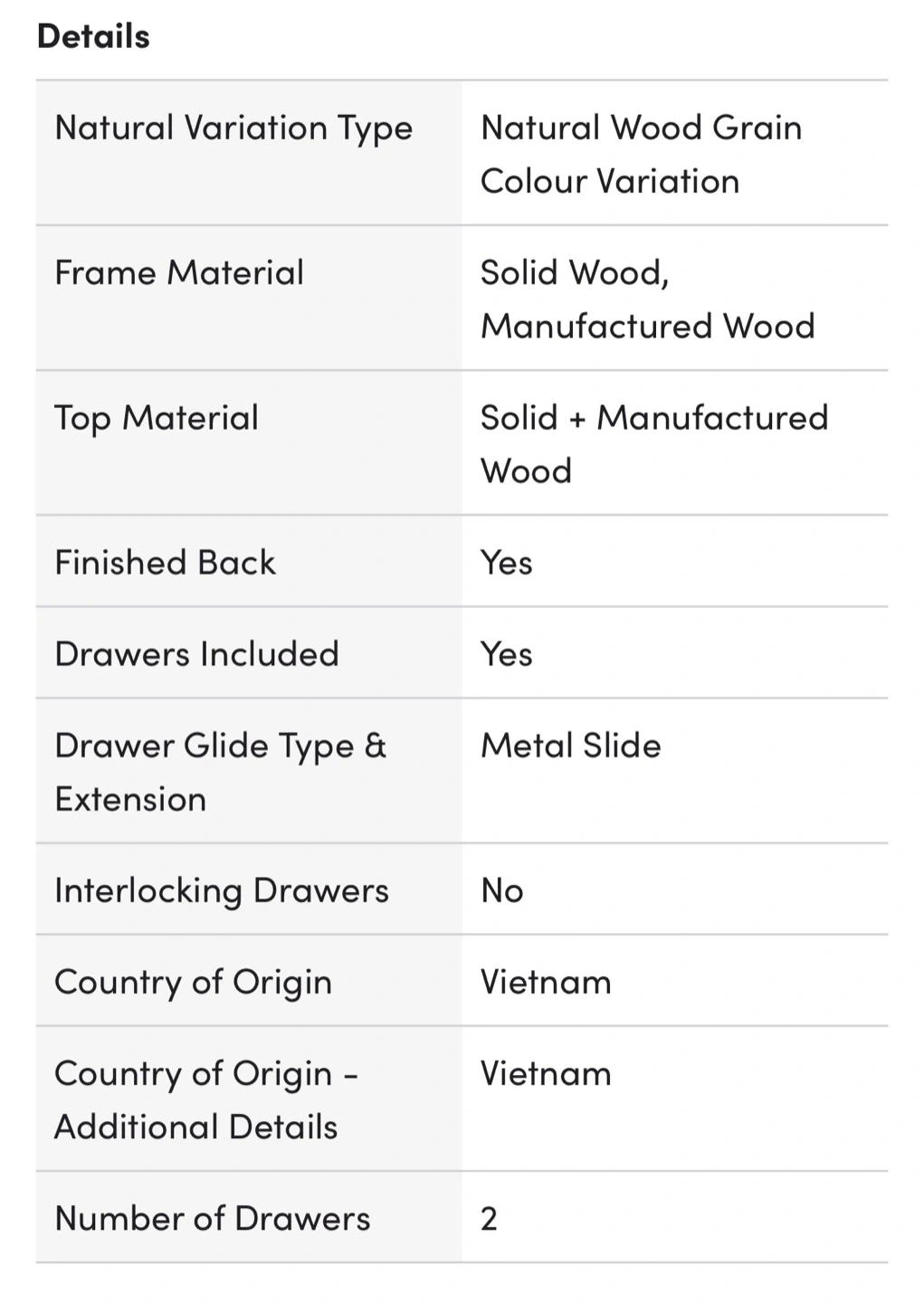Select the Yes value for Finished Back
924x1303 pixels.
506,563
